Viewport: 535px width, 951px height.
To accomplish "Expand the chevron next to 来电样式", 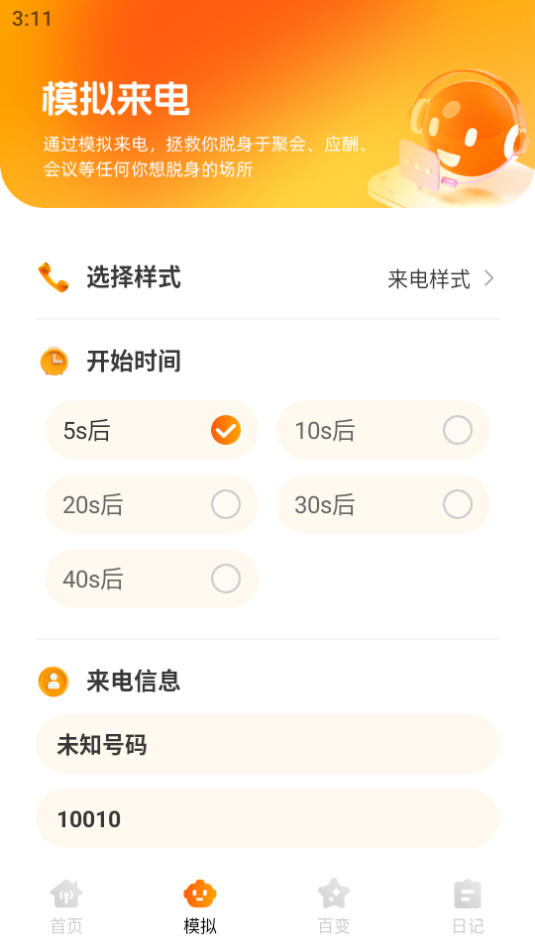I will [x=489, y=278].
